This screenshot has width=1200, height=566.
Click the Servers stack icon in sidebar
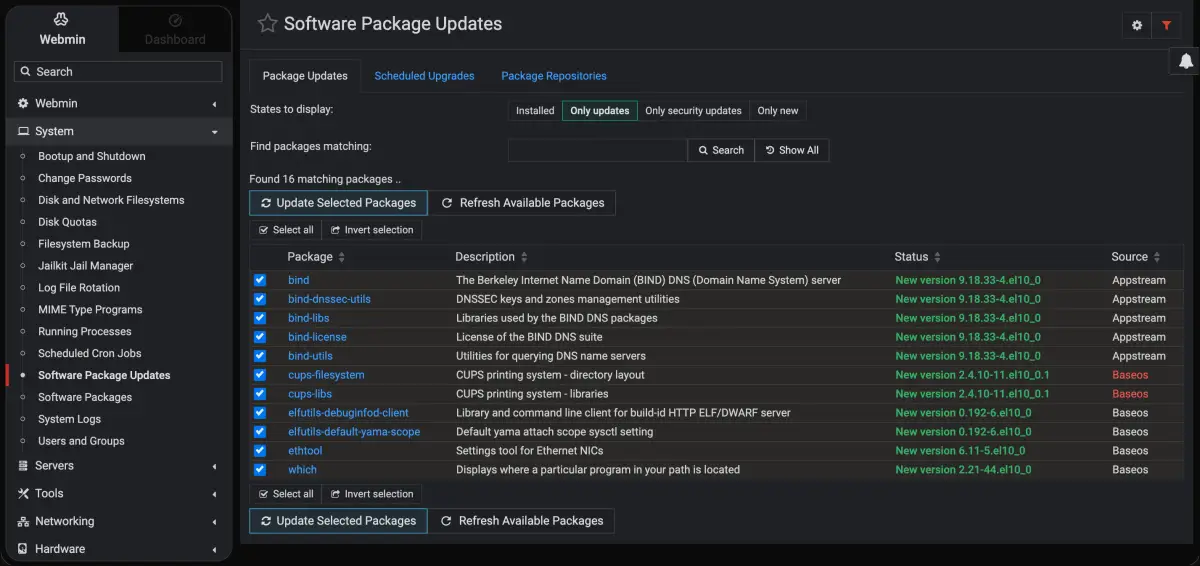[x=24, y=466]
